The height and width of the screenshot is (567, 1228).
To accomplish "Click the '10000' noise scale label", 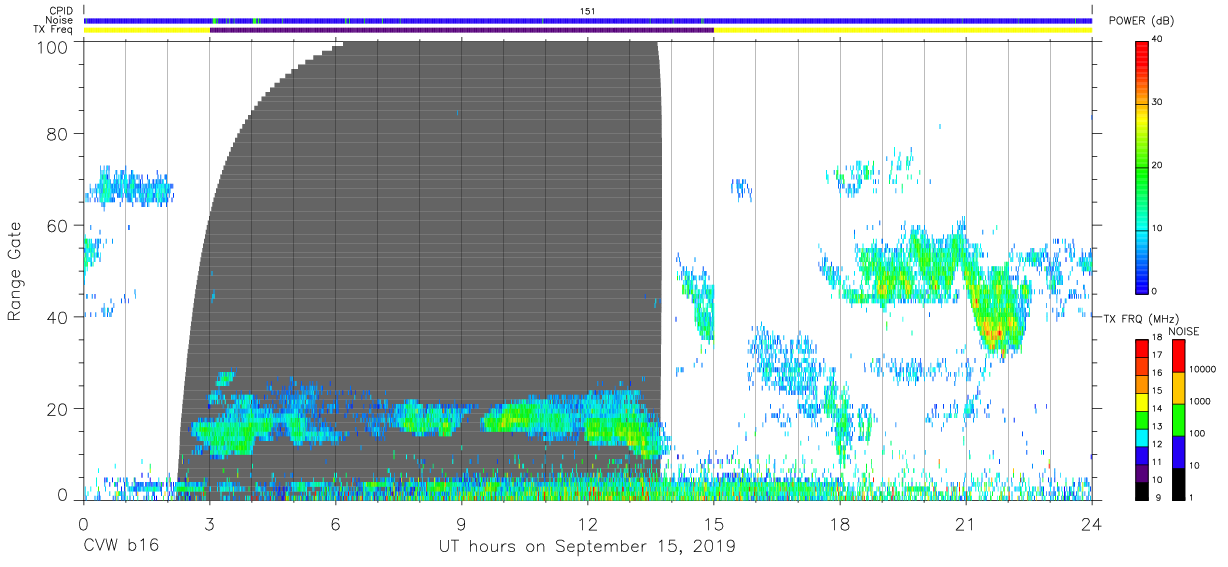I will [1202, 370].
